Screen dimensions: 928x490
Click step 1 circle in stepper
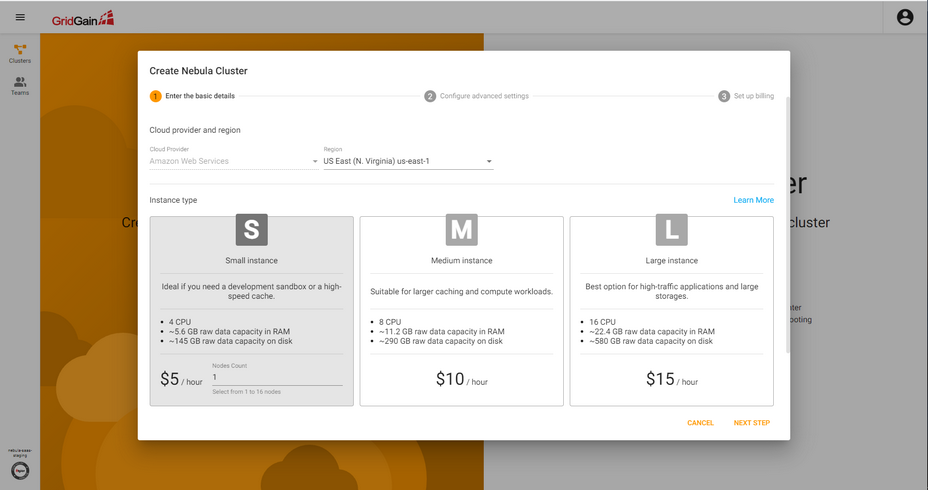[155, 96]
